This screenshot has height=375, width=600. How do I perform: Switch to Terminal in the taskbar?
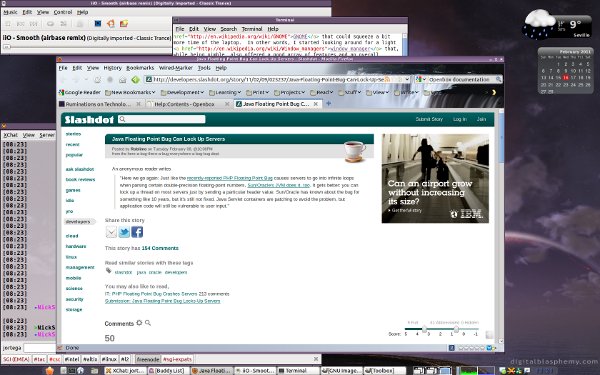pos(298,370)
